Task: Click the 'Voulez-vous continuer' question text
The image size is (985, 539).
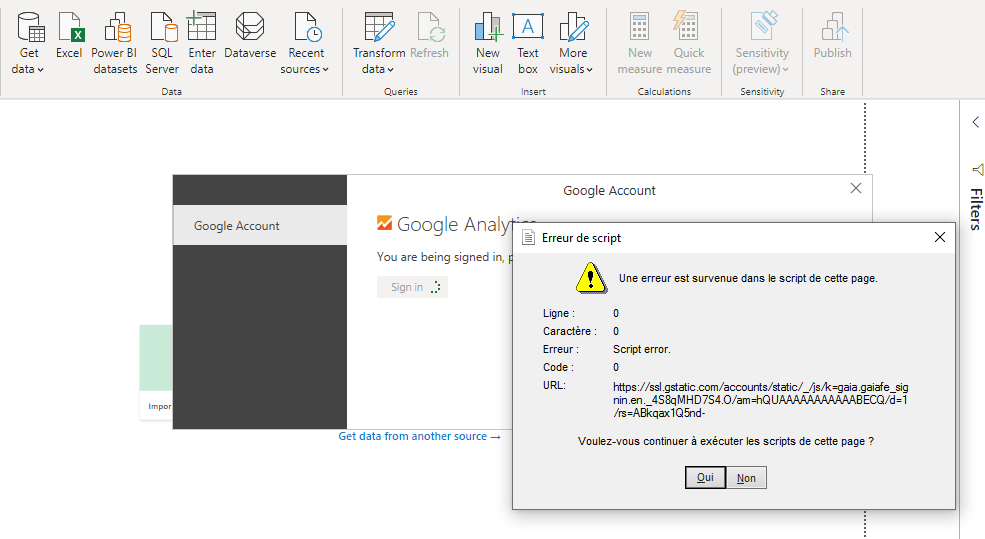Action: [726, 442]
